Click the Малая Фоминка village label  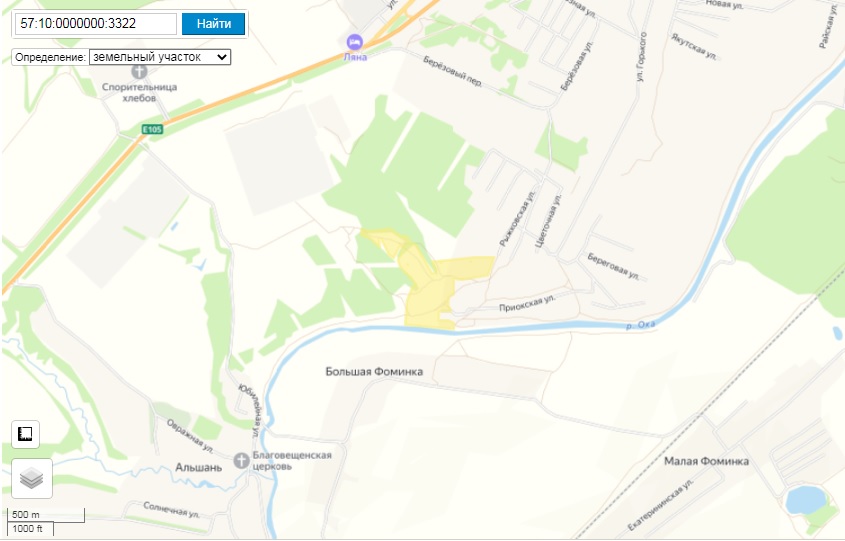pyautogui.click(x=706, y=461)
